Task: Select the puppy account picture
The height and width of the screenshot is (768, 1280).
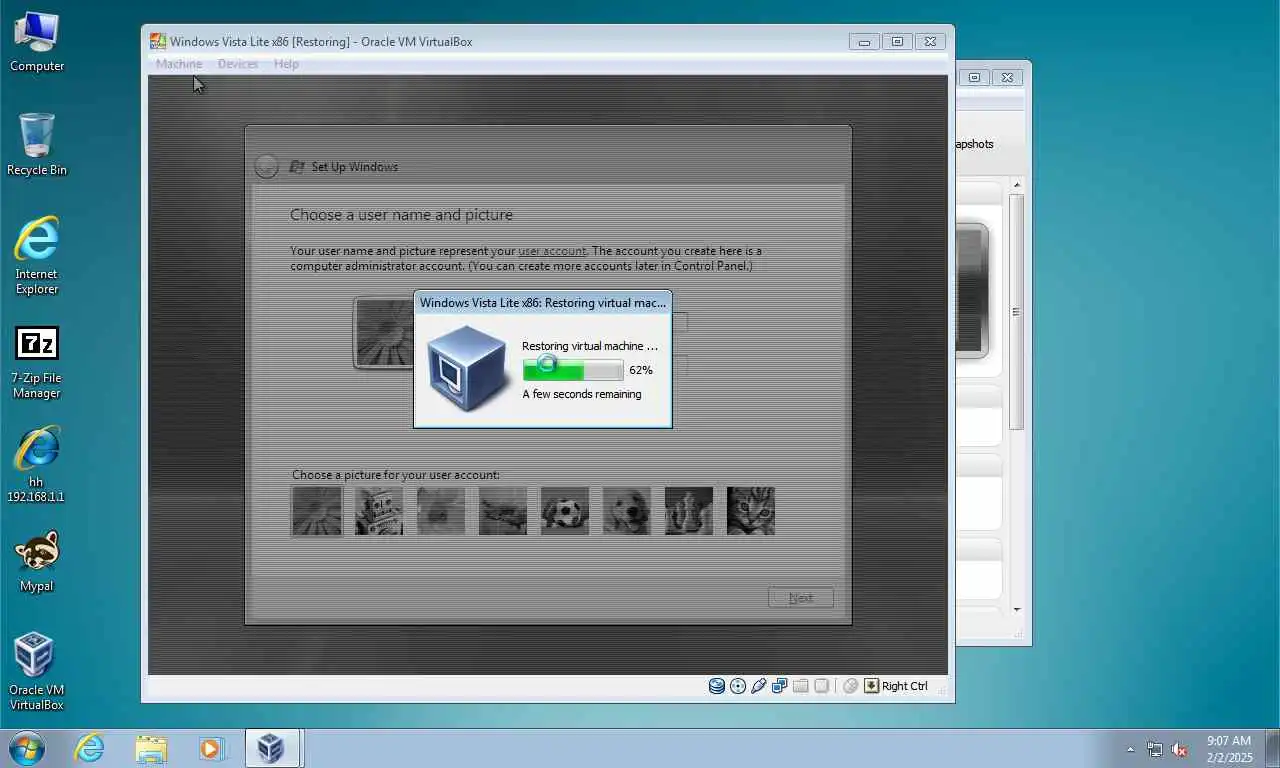Action: click(x=627, y=511)
